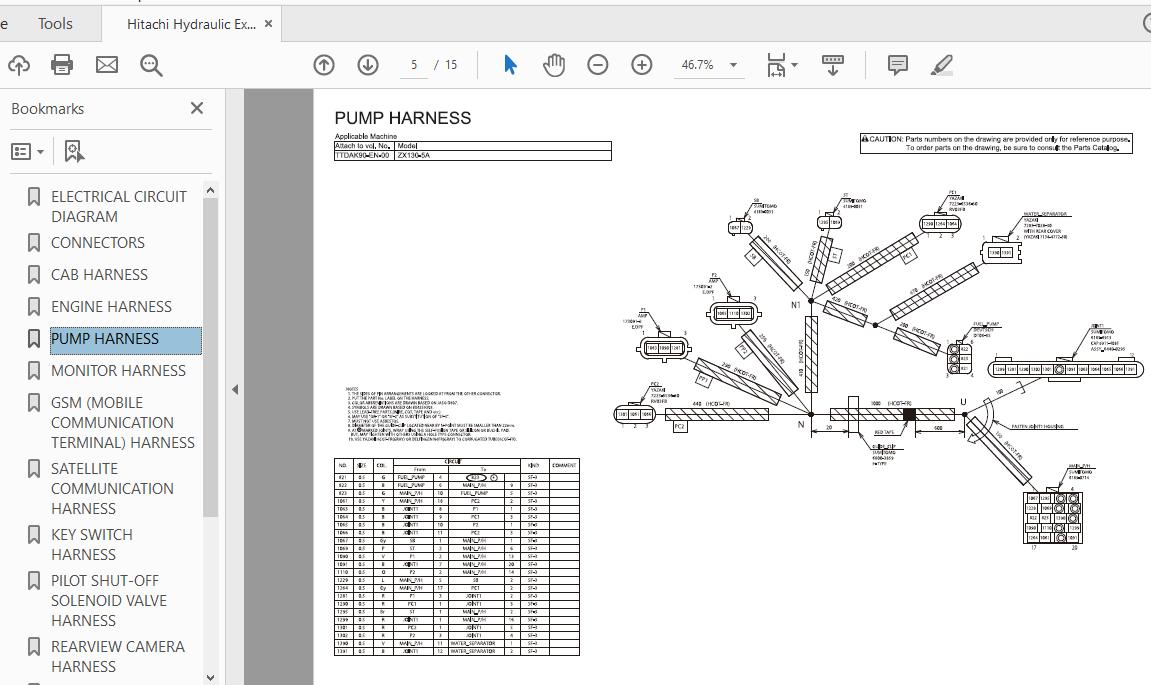Select the Hand tool in the toolbar
Viewport: 1151px width, 685px height.
click(x=553, y=64)
